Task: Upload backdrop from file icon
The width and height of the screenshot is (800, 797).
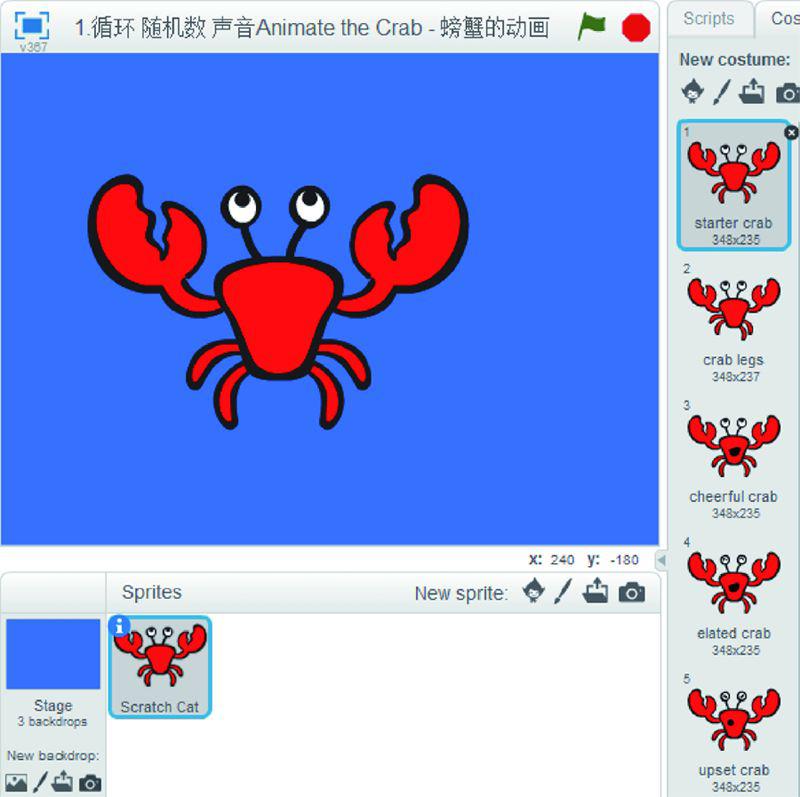Action: [x=62, y=781]
